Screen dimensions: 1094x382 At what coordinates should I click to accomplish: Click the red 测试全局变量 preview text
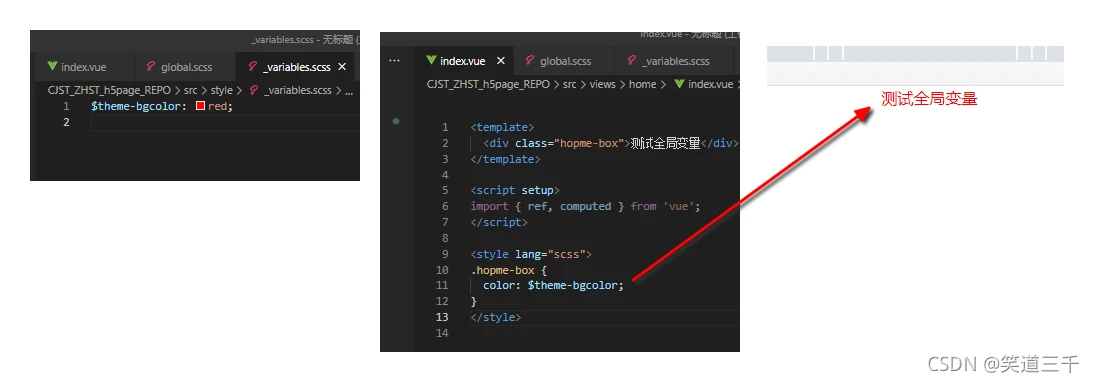929,99
